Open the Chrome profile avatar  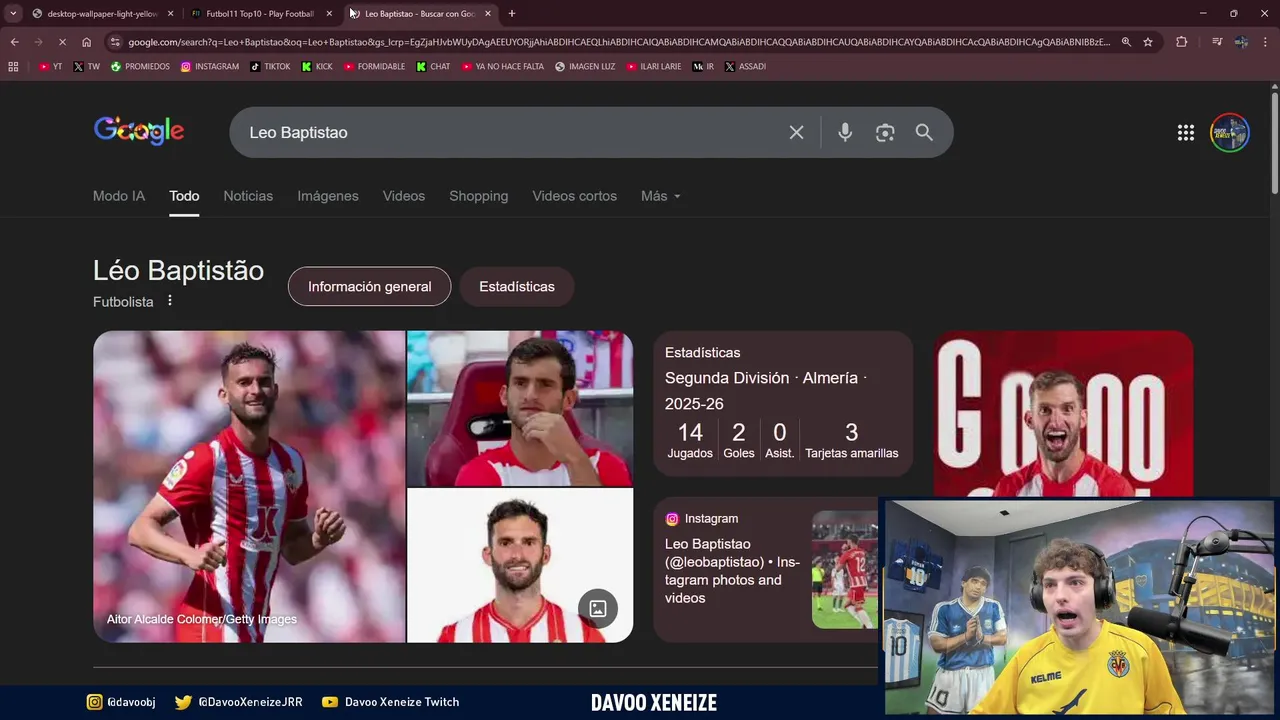[1241, 42]
